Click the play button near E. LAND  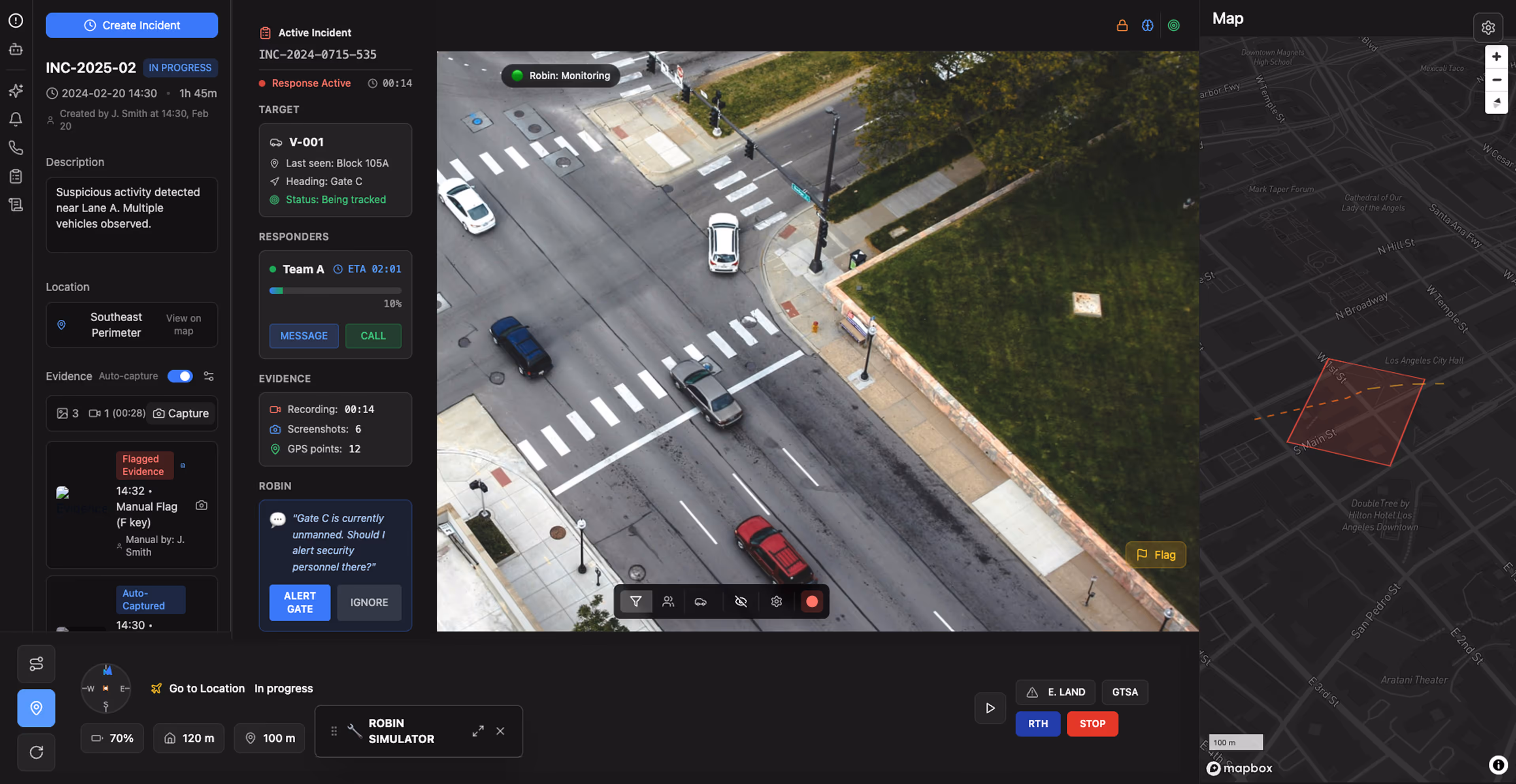990,708
